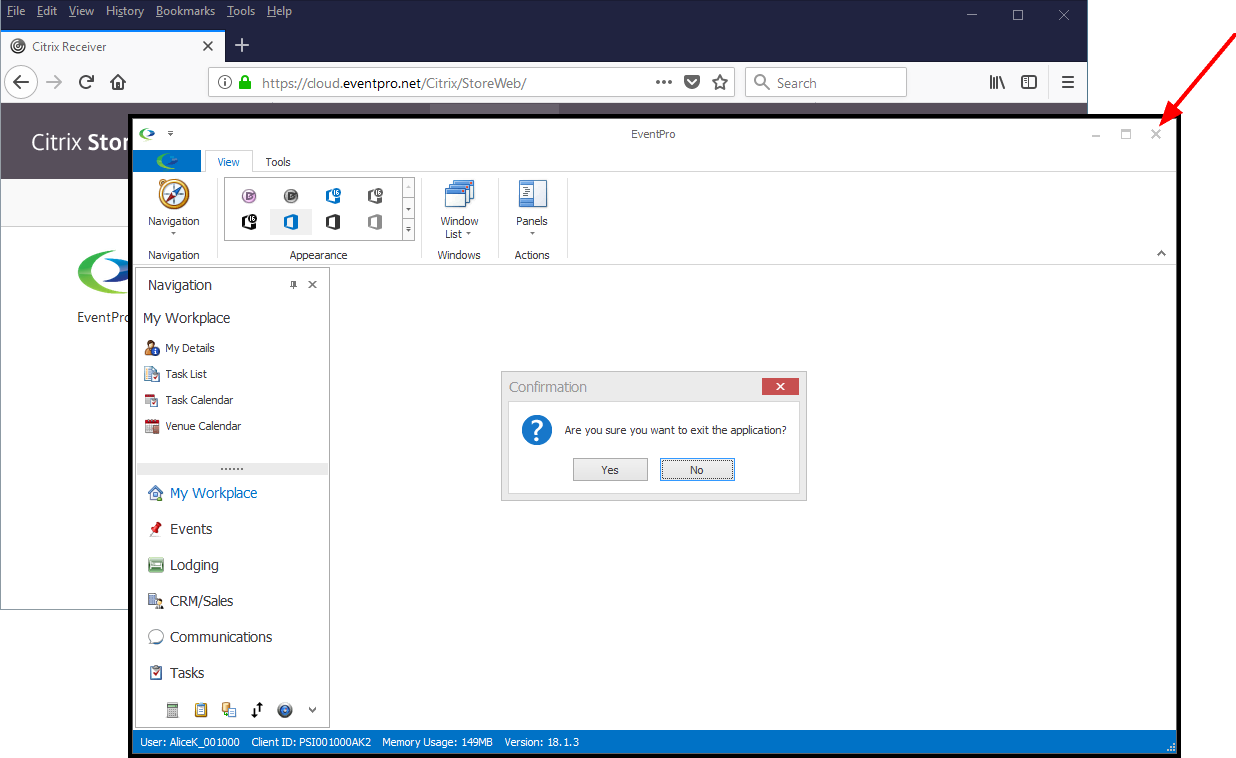The image size is (1236, 758).
Task: Toggle Firefox sidebars icon
Action: click(x=1028, y=82)
